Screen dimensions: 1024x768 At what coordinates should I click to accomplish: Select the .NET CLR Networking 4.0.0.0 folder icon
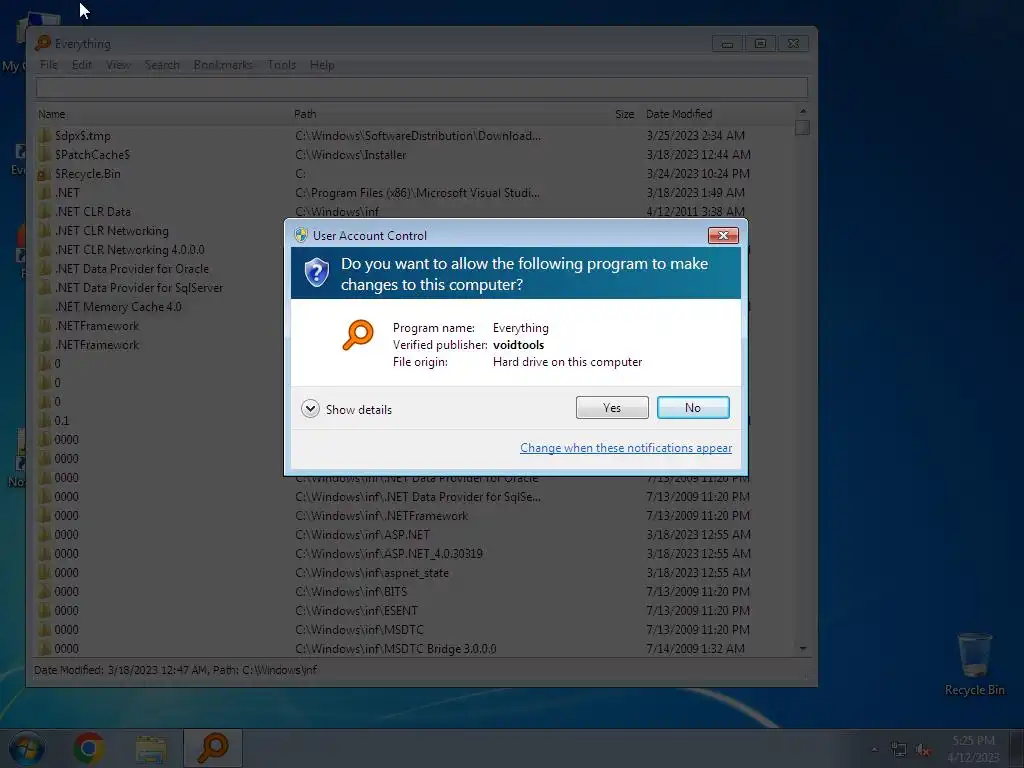click(x=44, y=249)
